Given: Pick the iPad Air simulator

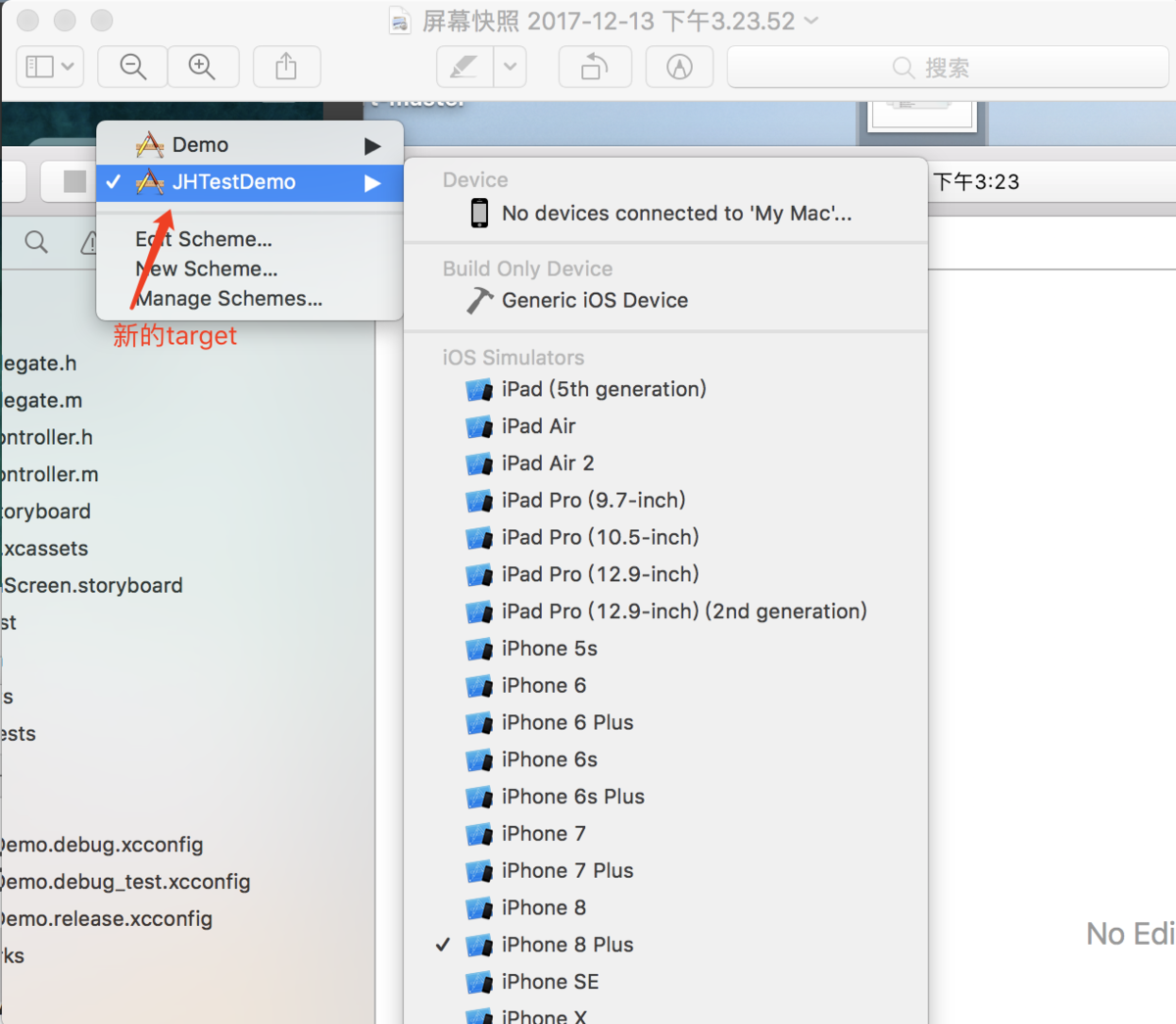Looking at the screenshot, I should [x=665, y=426].
